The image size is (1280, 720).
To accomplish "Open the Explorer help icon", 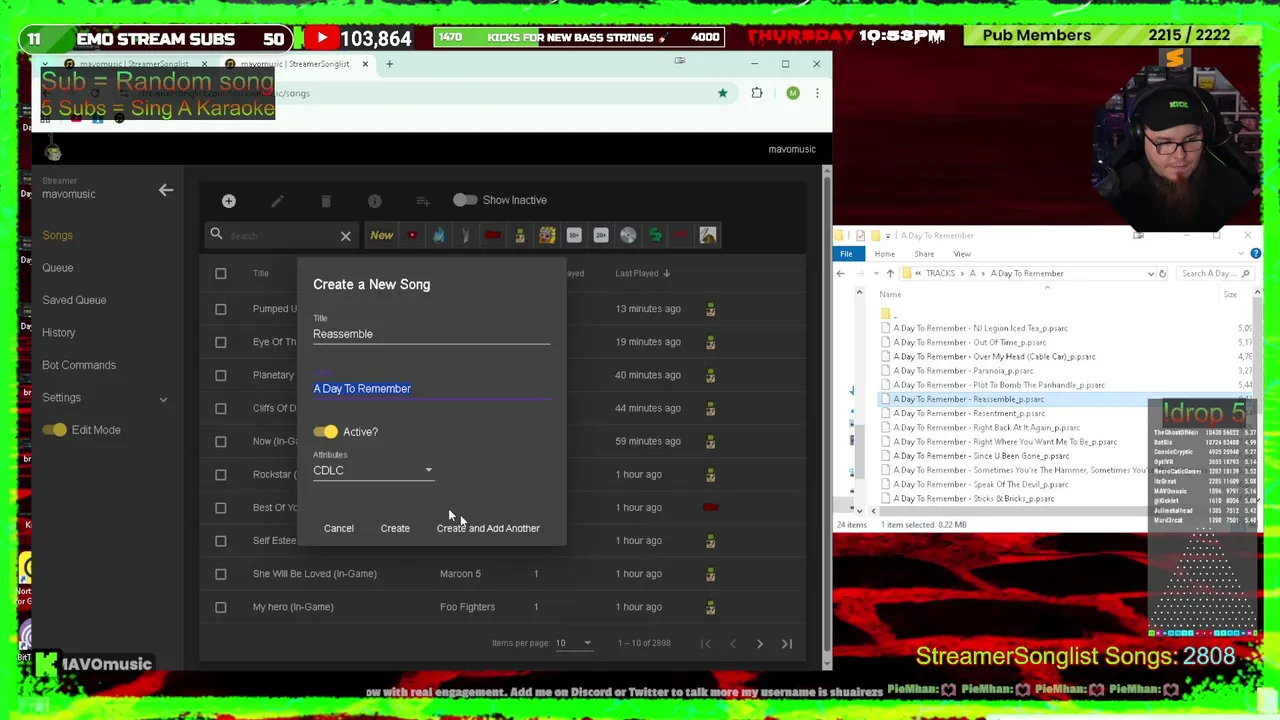I will click(x=1256, y=254).
